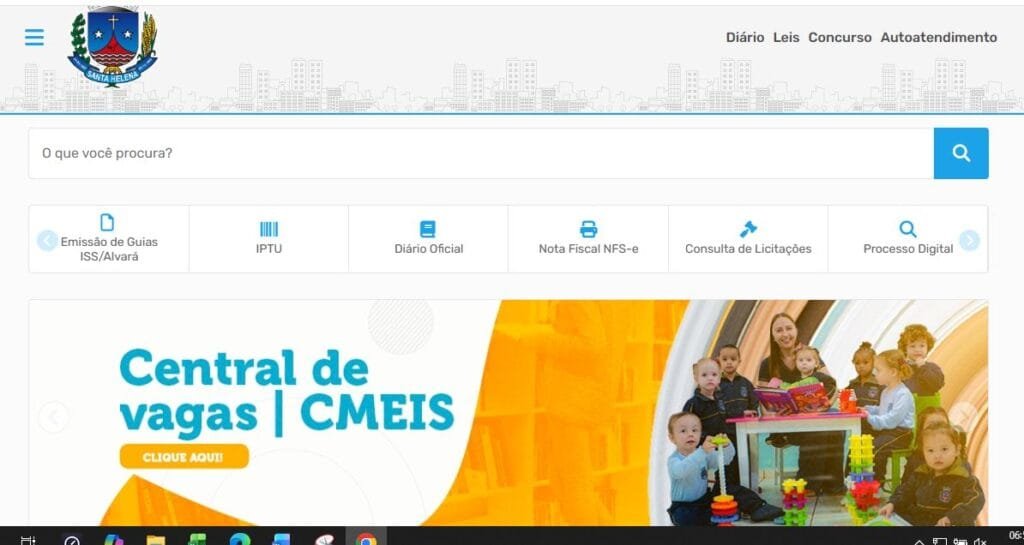Image resolution: width=1024 pixels, height=545 pixels.
Task: Open the Diário Oficial book shortcut
Action: pos(428,238)
